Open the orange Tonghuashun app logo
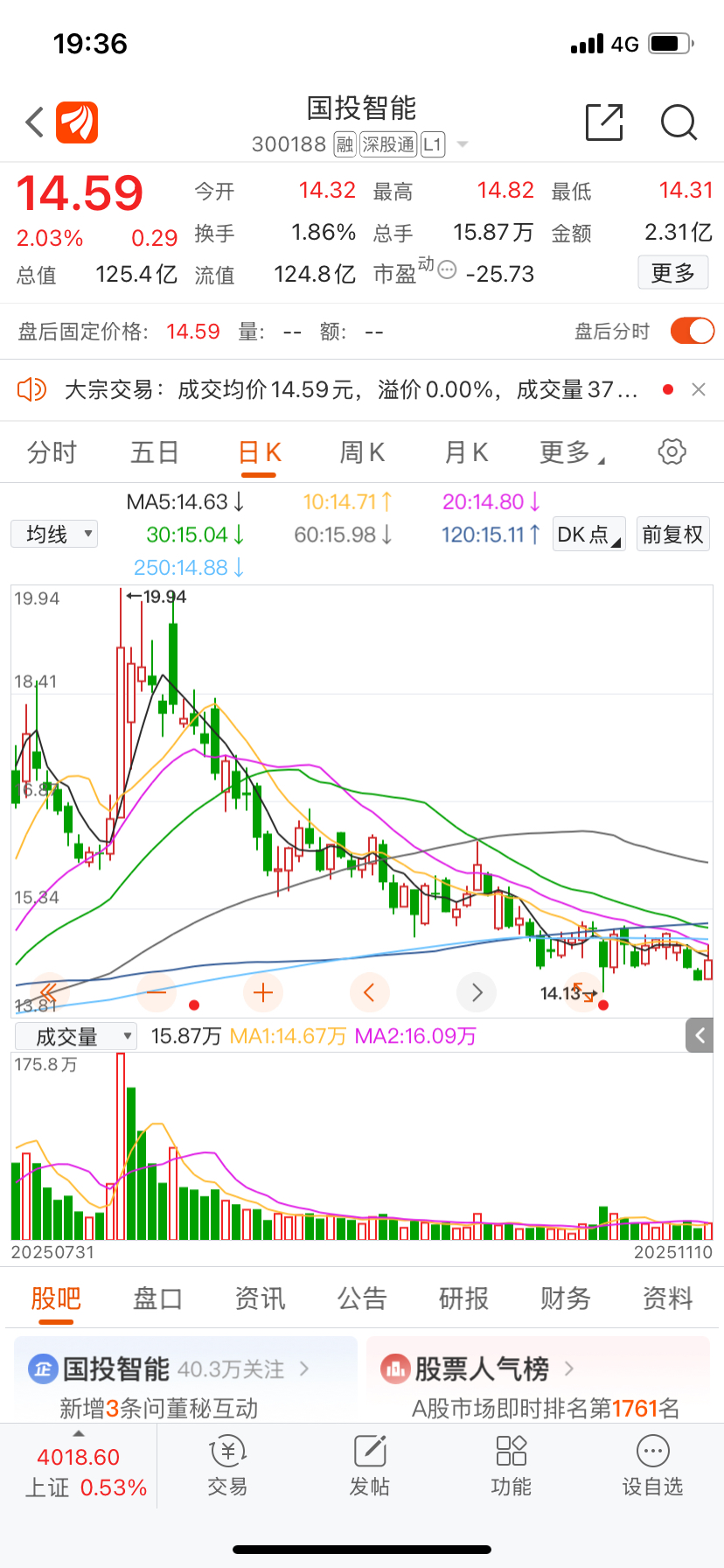The image size is (724, 1568). [x=77, y=122]
